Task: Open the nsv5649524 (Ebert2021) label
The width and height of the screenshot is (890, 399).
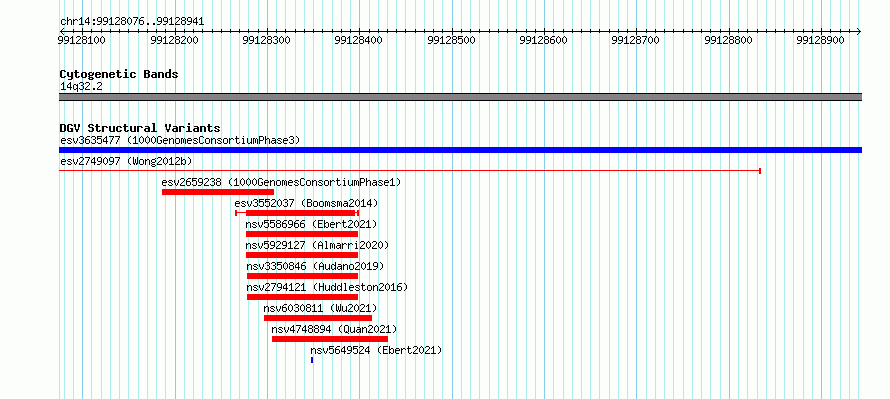Action: coord(376,350)
